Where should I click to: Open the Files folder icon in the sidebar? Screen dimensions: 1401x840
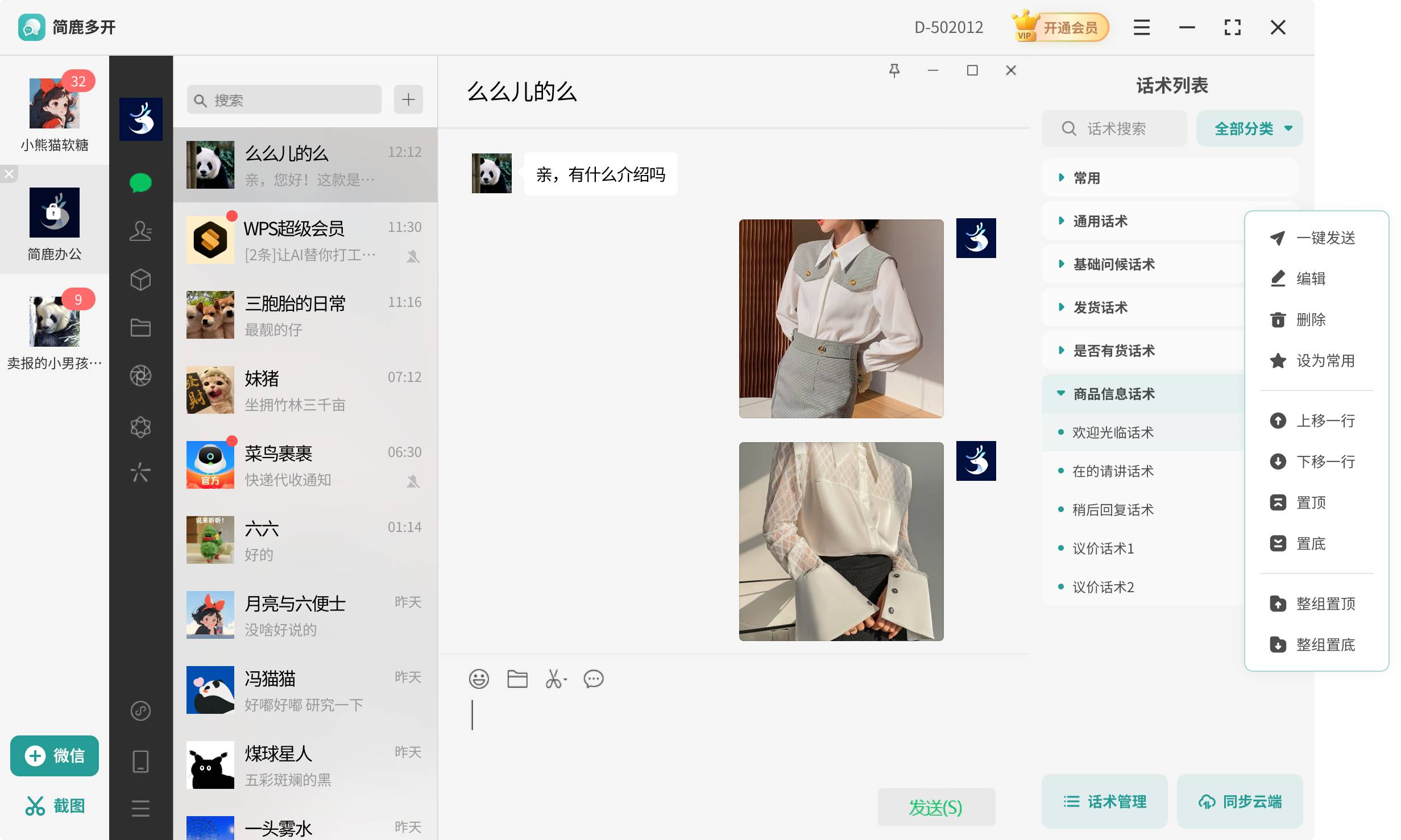140,327
